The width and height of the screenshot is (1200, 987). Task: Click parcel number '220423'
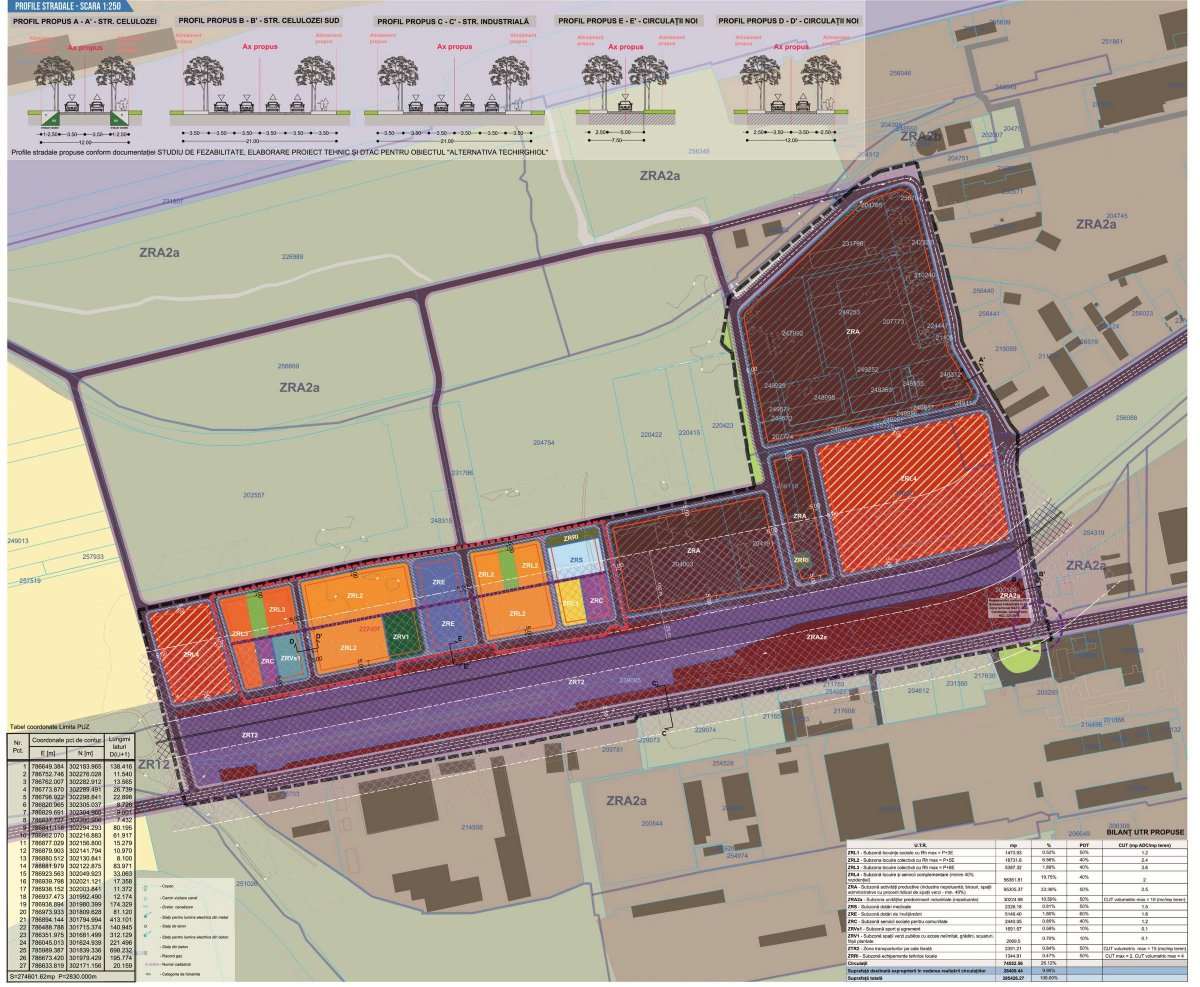(x=722, y=426)
